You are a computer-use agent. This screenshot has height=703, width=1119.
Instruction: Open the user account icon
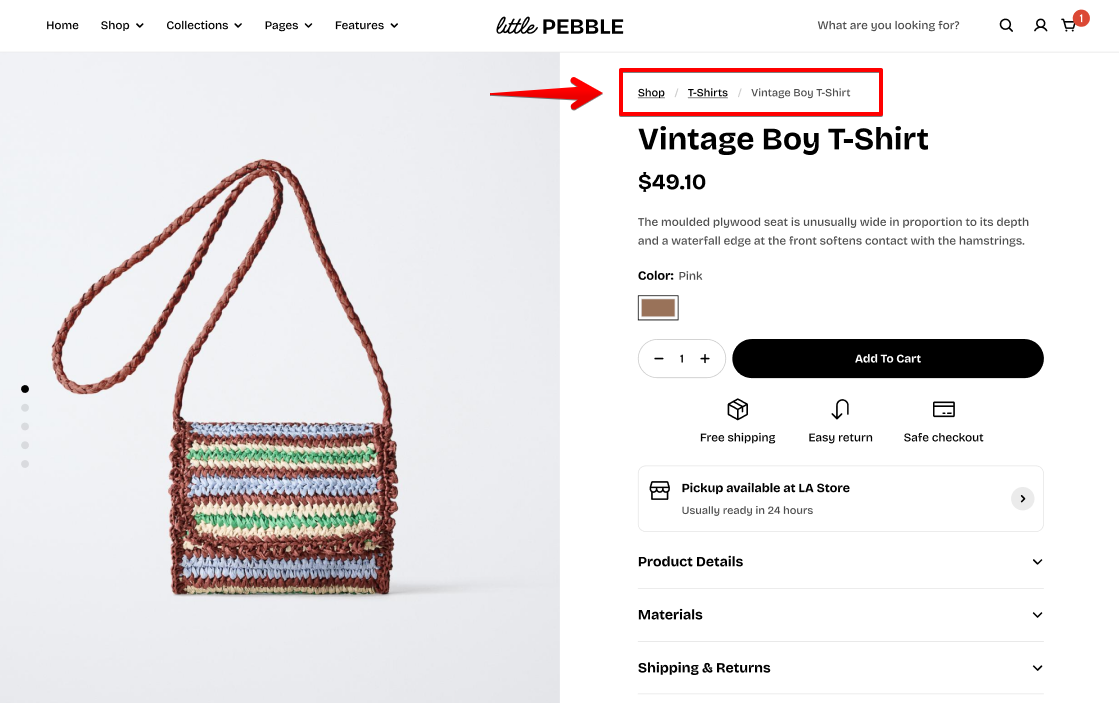click(x=1040, y=25)
